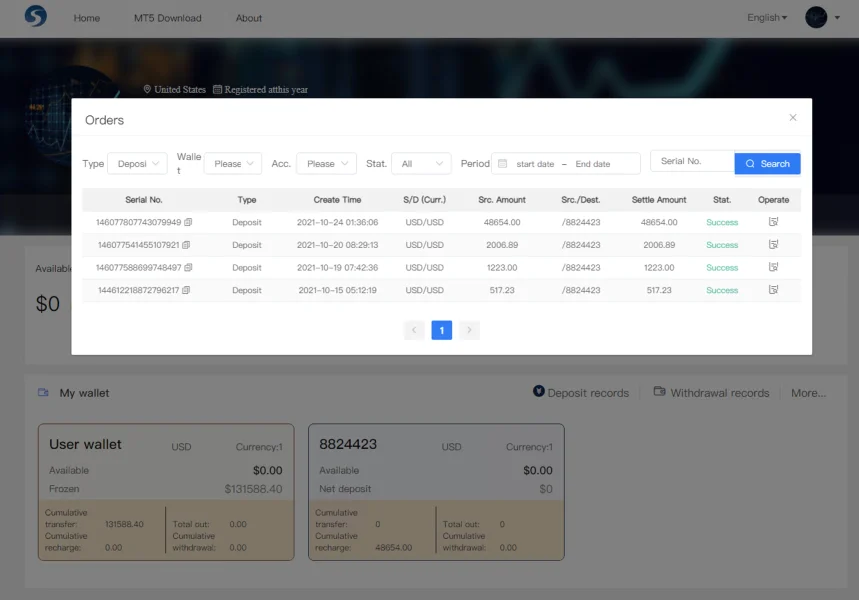Open the About menu item
The height and width of the screenshot is (600, 859).
tap(249, 18)
